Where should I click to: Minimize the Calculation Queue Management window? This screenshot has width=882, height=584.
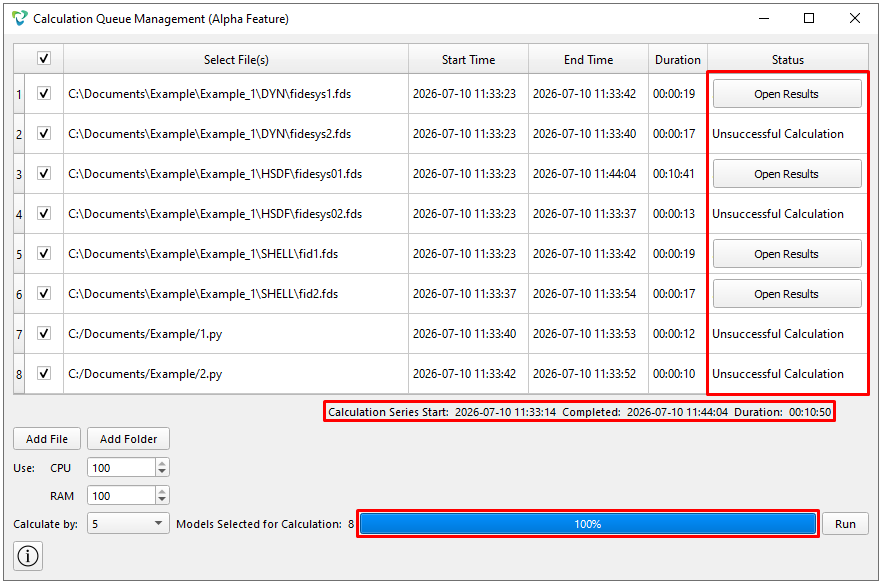764,18
